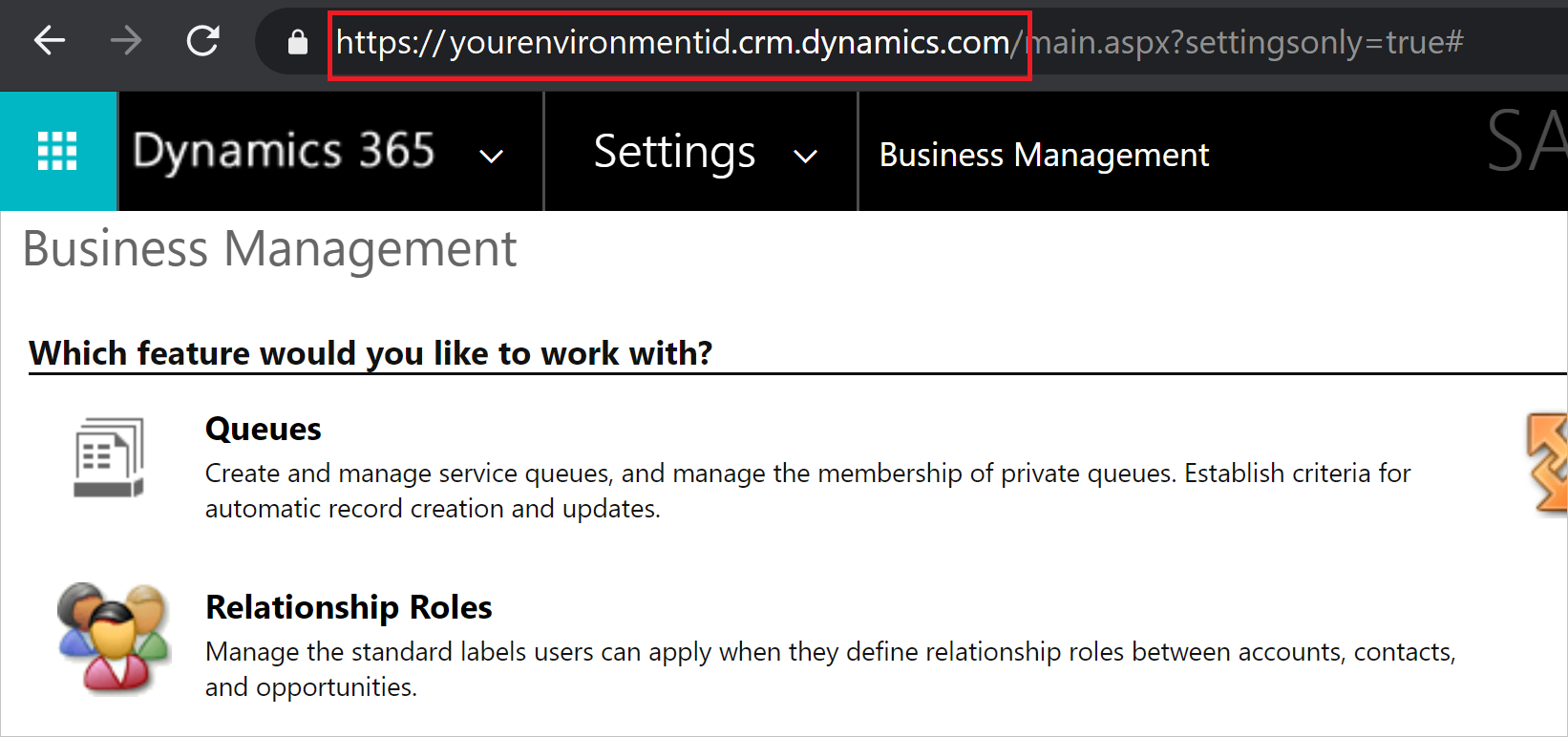Viewport: 1568px width, 737px height.
Task: Select the Business Management menu item
Action: pyautogui.click(x=1044, y=154)
